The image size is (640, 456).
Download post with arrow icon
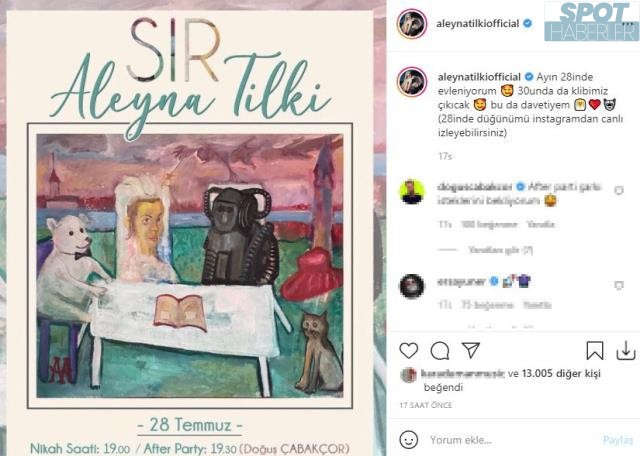pos(626,351)
